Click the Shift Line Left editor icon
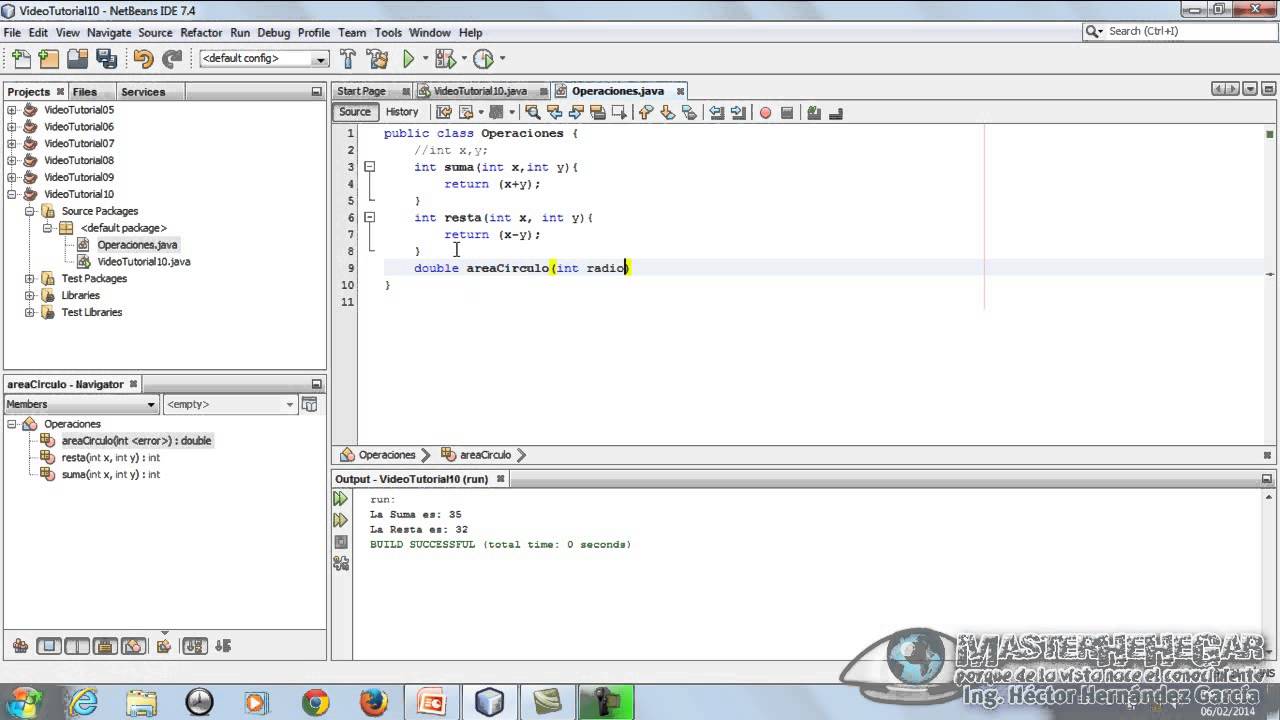This screenshot has width=1280, height=720. coord(716,113)
